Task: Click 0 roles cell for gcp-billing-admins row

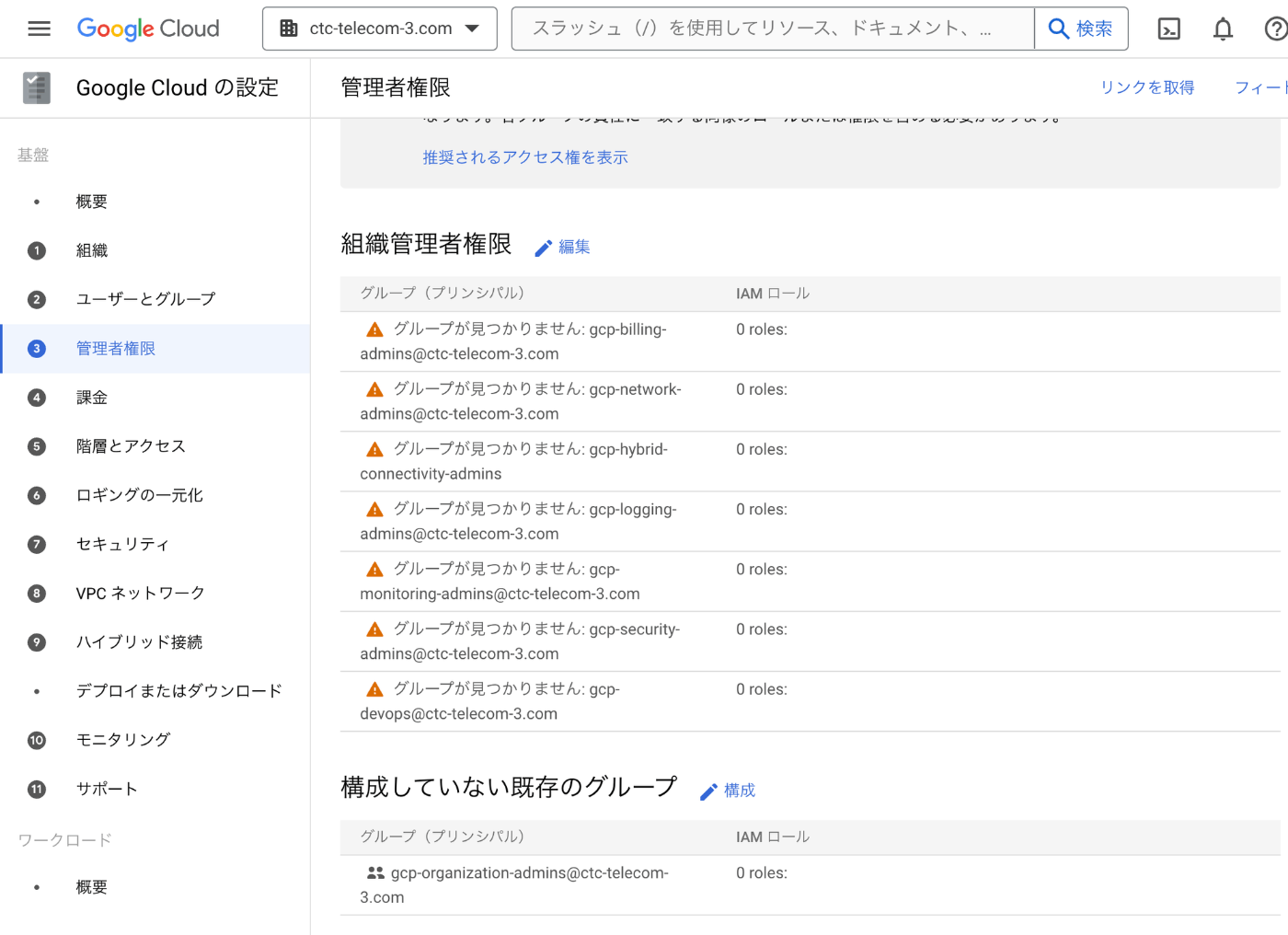Action: pos(762,329)
